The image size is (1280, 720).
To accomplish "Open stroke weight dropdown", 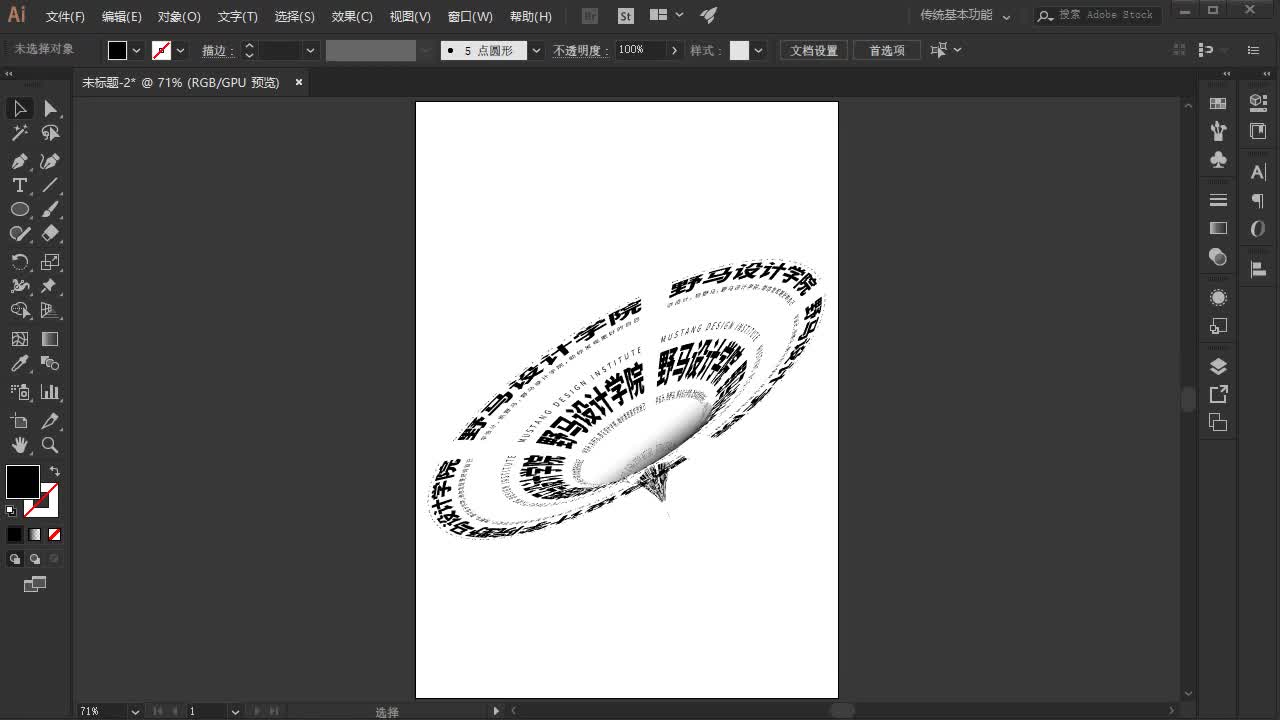I will pos(310,50).
